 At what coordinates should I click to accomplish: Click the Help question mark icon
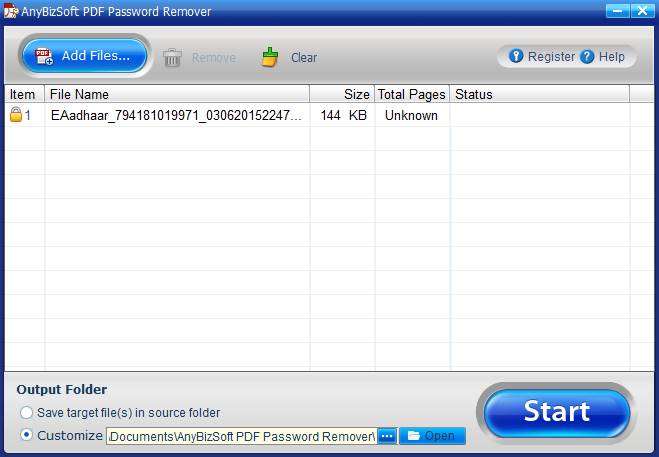click(587, 56)
